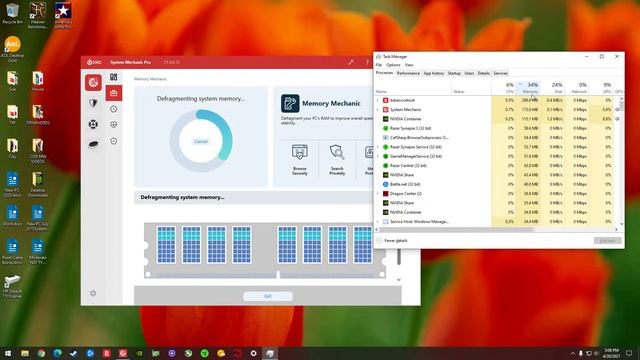This screenshot has width=640, height=360.
Task: Open Microsoft Edge from the taskbar
Action: point(58,353)
